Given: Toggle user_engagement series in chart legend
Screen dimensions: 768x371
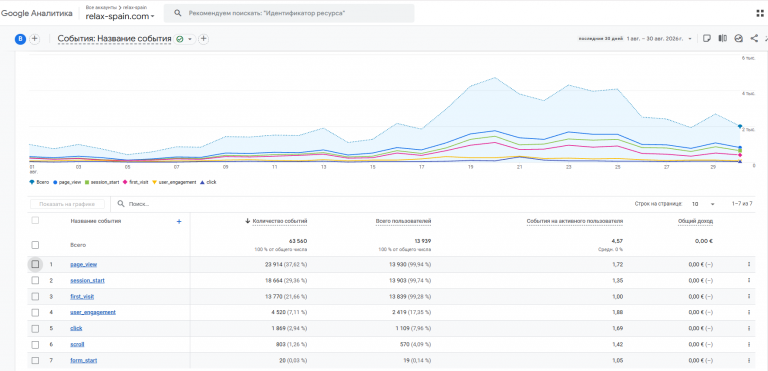Looking at the screenshot, I should (x=173, y=182).
